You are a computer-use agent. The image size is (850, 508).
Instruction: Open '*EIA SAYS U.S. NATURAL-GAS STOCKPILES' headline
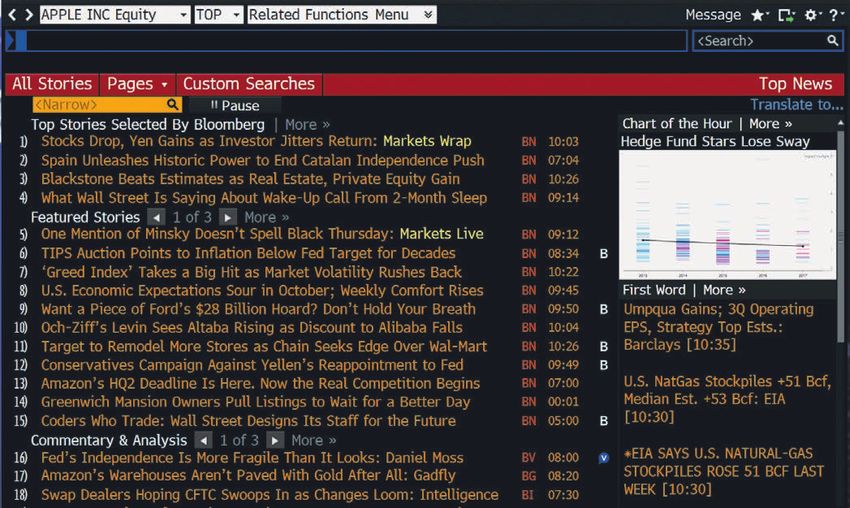[723, 471]
